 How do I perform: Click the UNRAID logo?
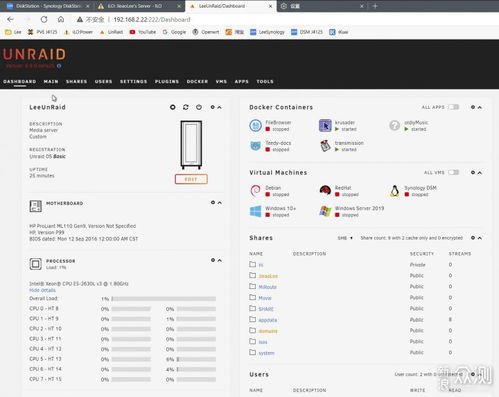click(34, 54)
